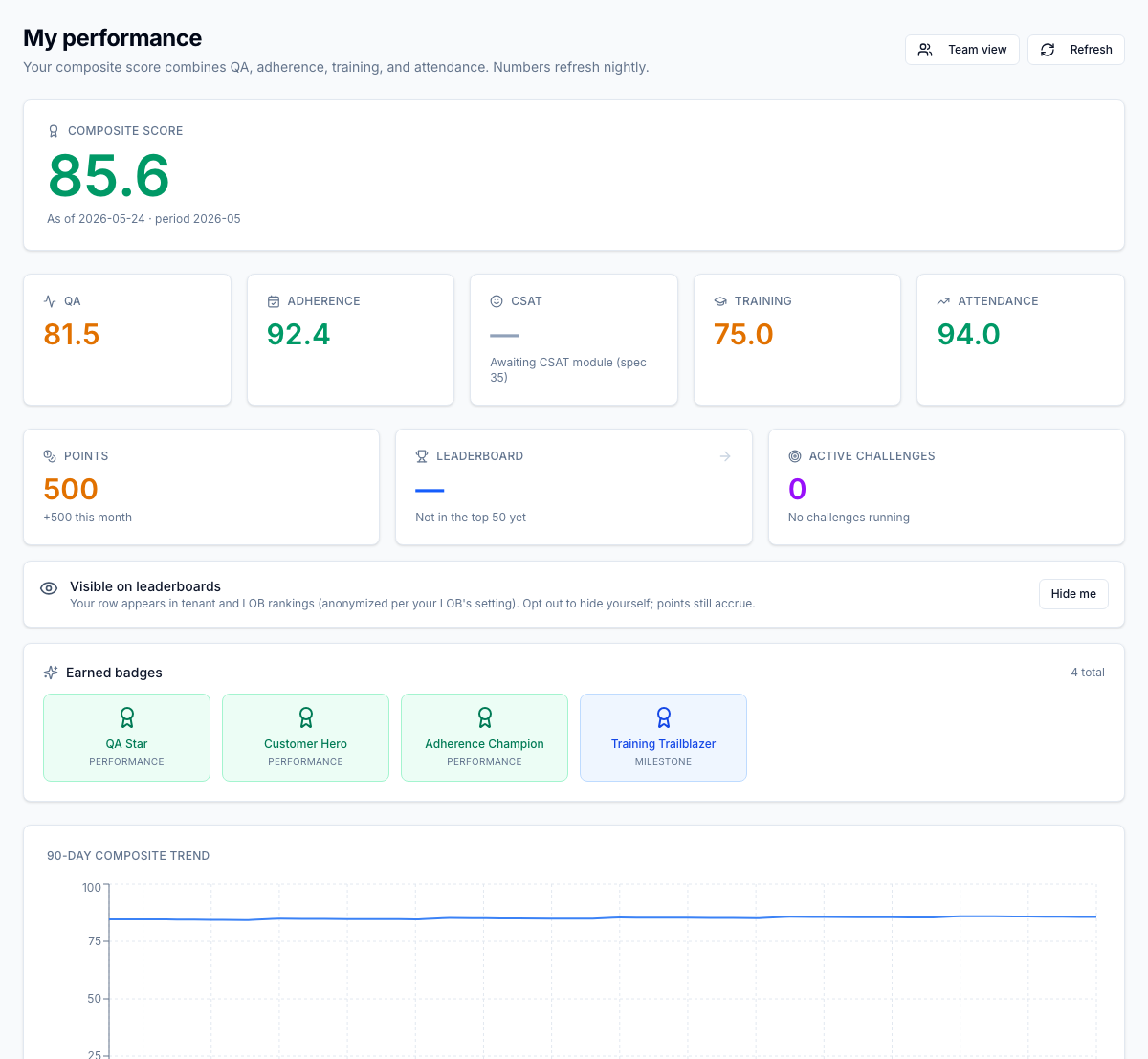Open the Customer Hero badge card
This screenshot has width=1148, height=1059.
pyautogui.click(x=305, y=738)
